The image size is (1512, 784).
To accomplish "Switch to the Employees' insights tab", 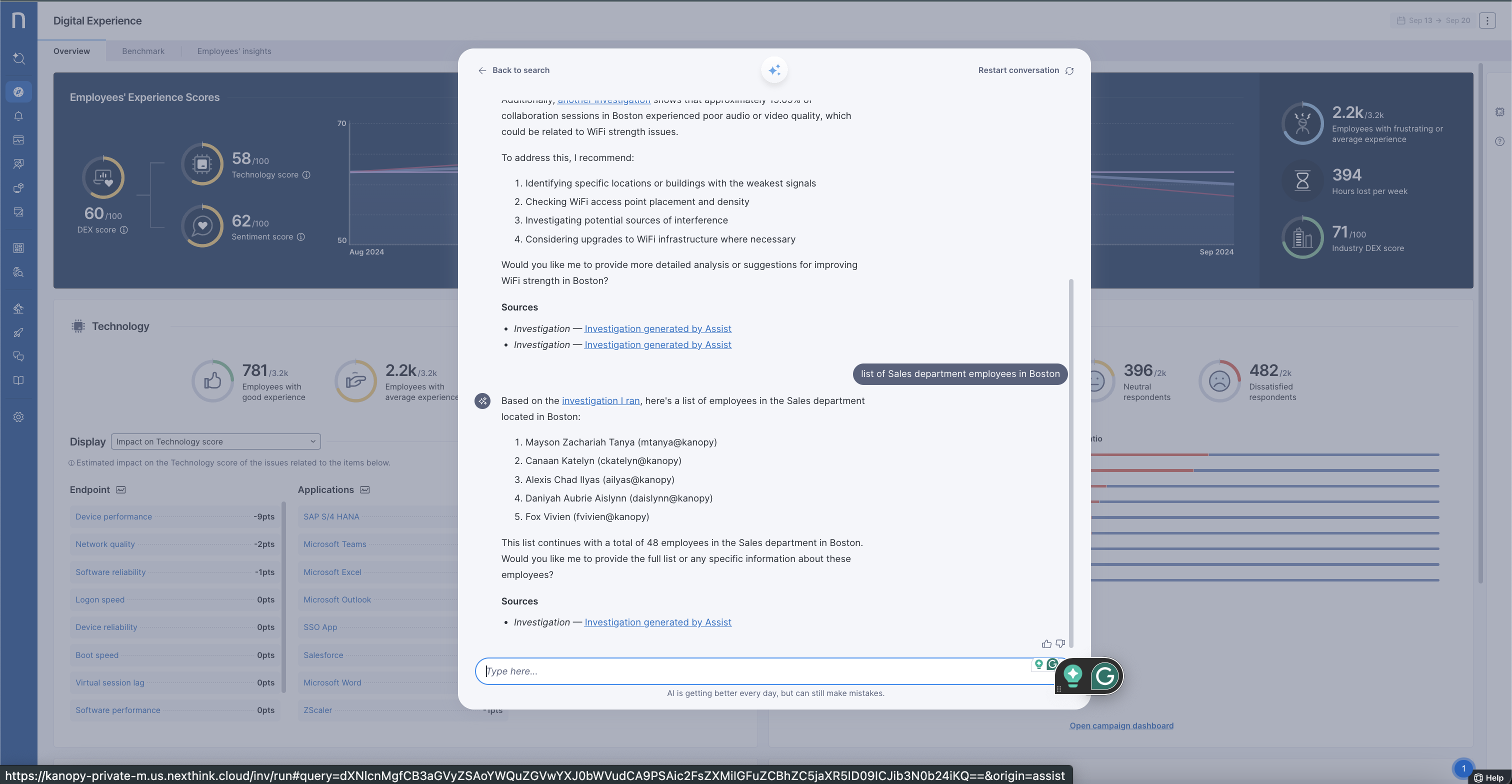I will tap(233, 51).
